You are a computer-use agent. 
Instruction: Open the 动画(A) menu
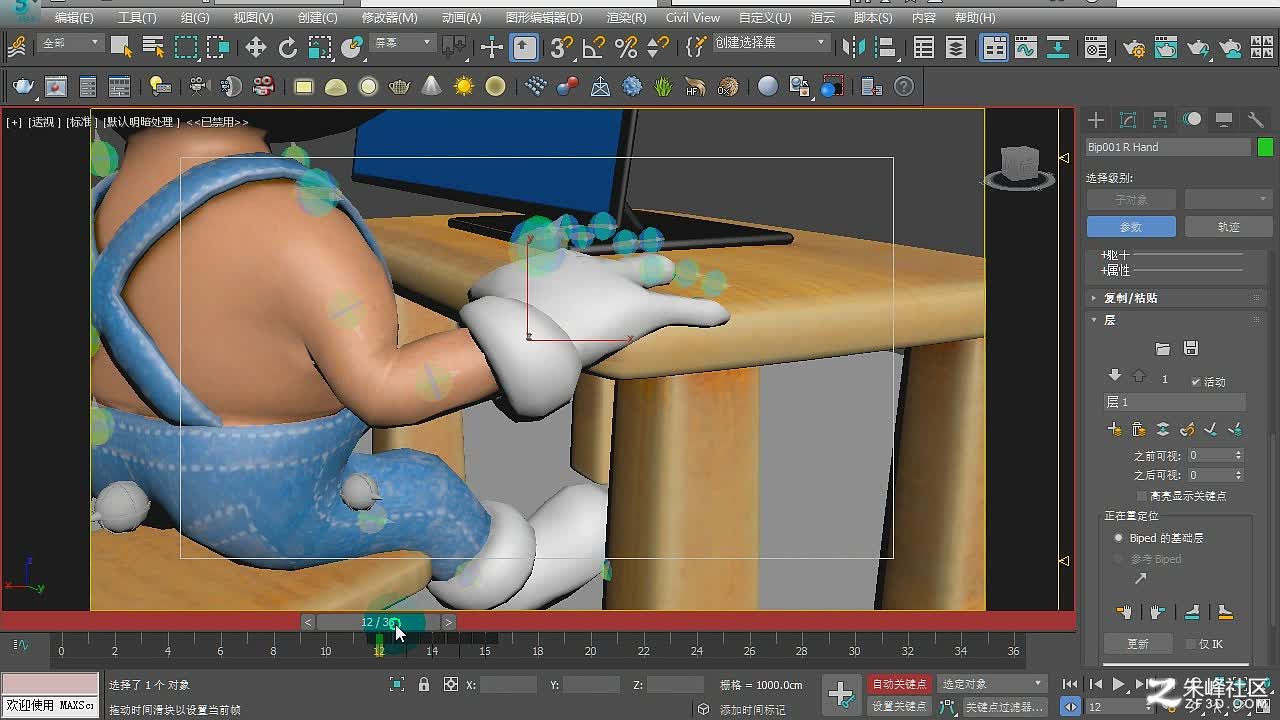click(461, 18)
